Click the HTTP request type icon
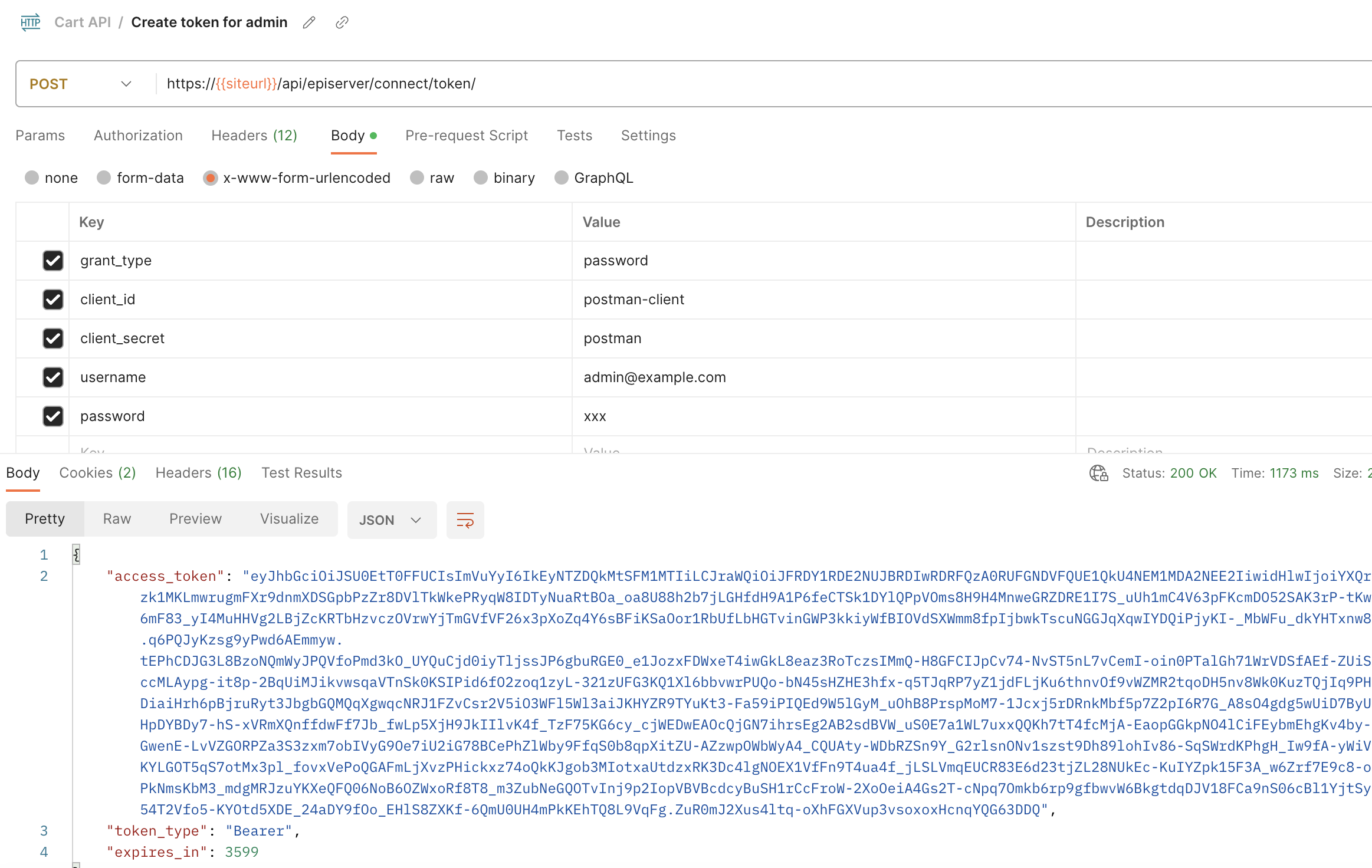 click(31, 22)
